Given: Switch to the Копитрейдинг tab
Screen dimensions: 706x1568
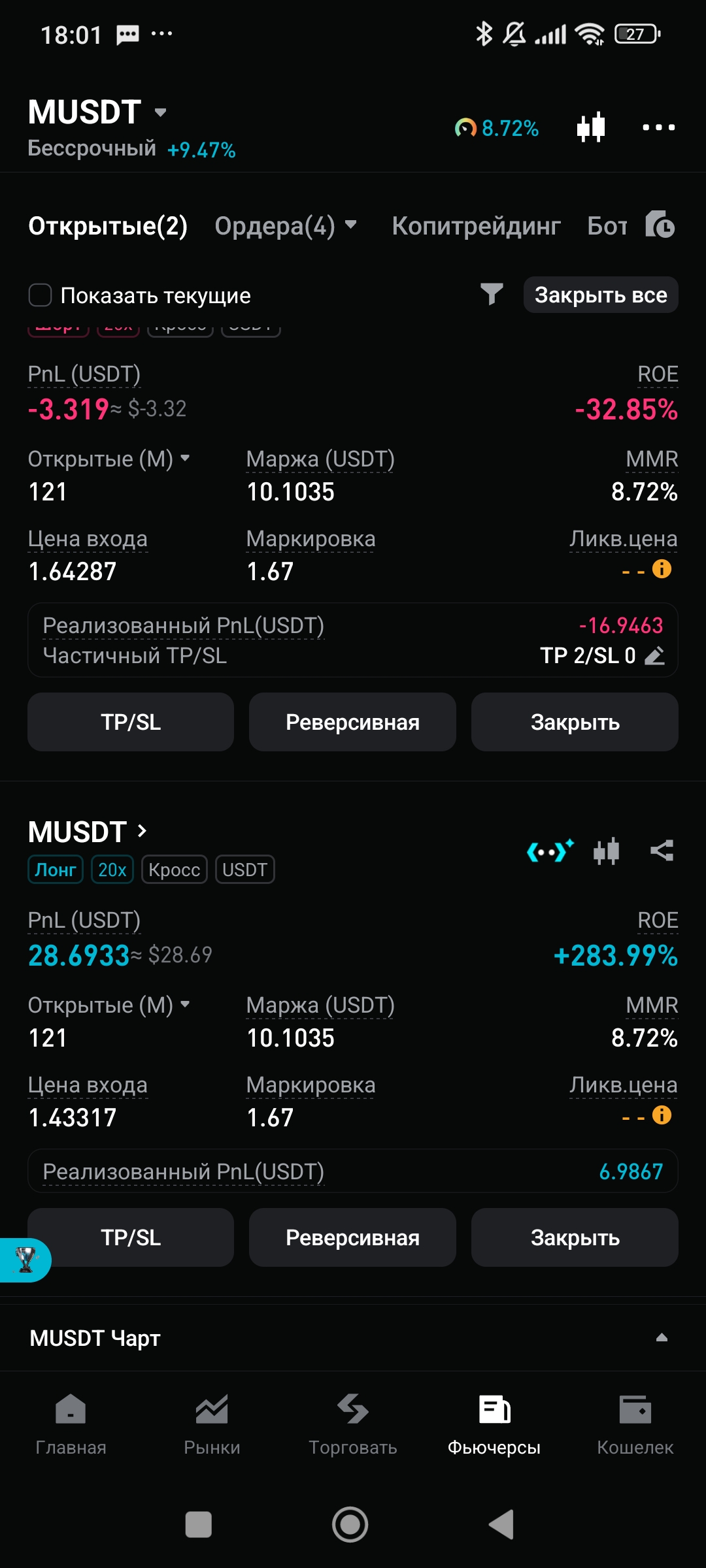Looking at the screenshot, I should (476, 226).
